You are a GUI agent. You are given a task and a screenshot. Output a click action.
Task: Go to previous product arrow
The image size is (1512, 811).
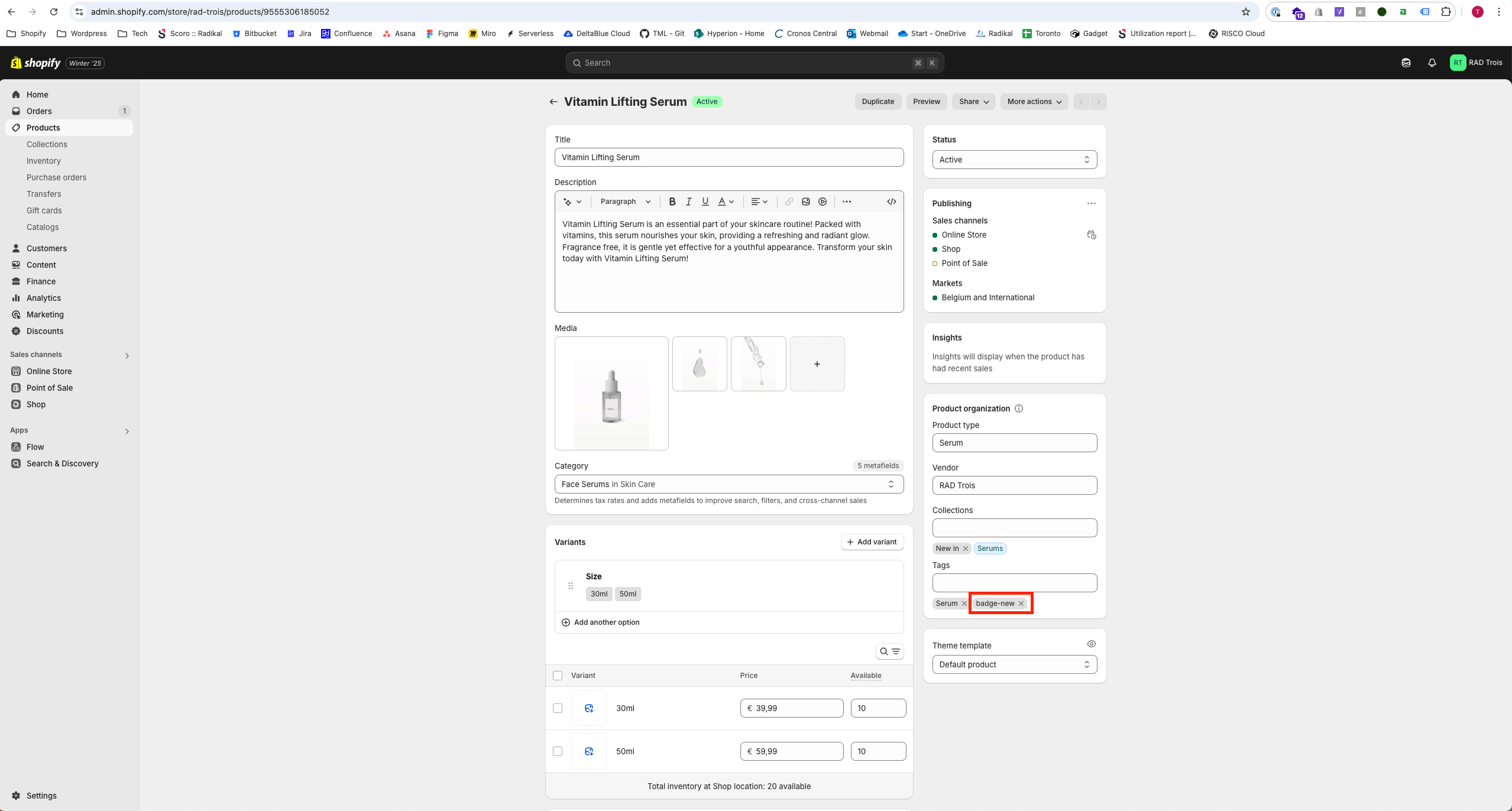coord(1082,102)
